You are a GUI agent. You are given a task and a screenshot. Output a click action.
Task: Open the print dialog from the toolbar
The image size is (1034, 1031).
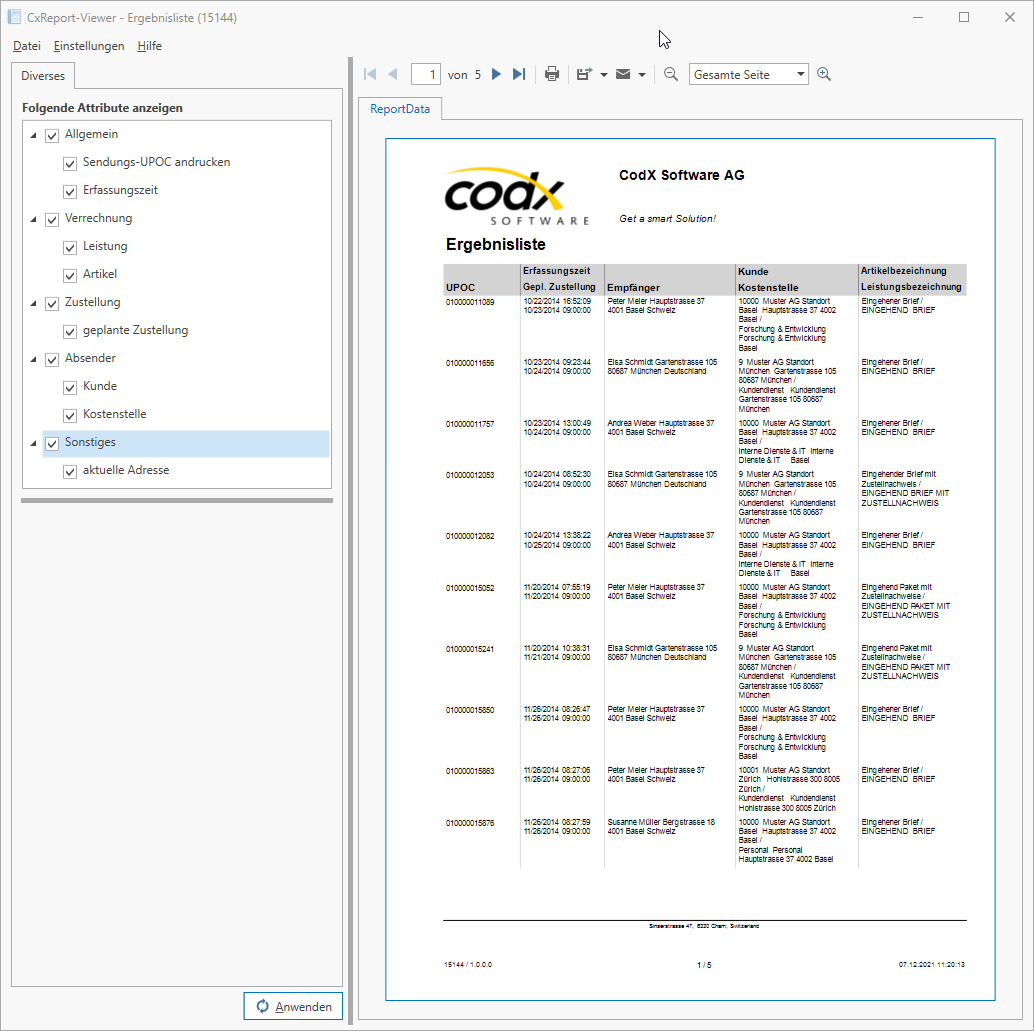551,73
